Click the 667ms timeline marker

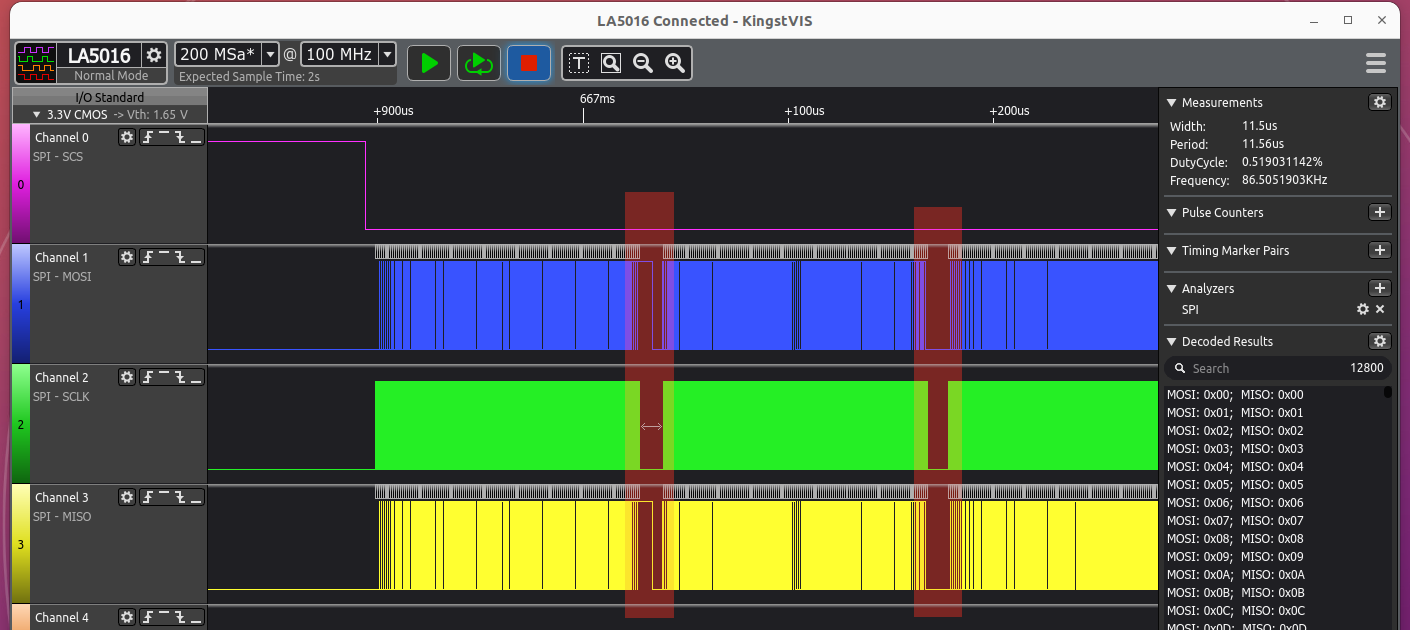pyautogui.click(x=597, y=98)
